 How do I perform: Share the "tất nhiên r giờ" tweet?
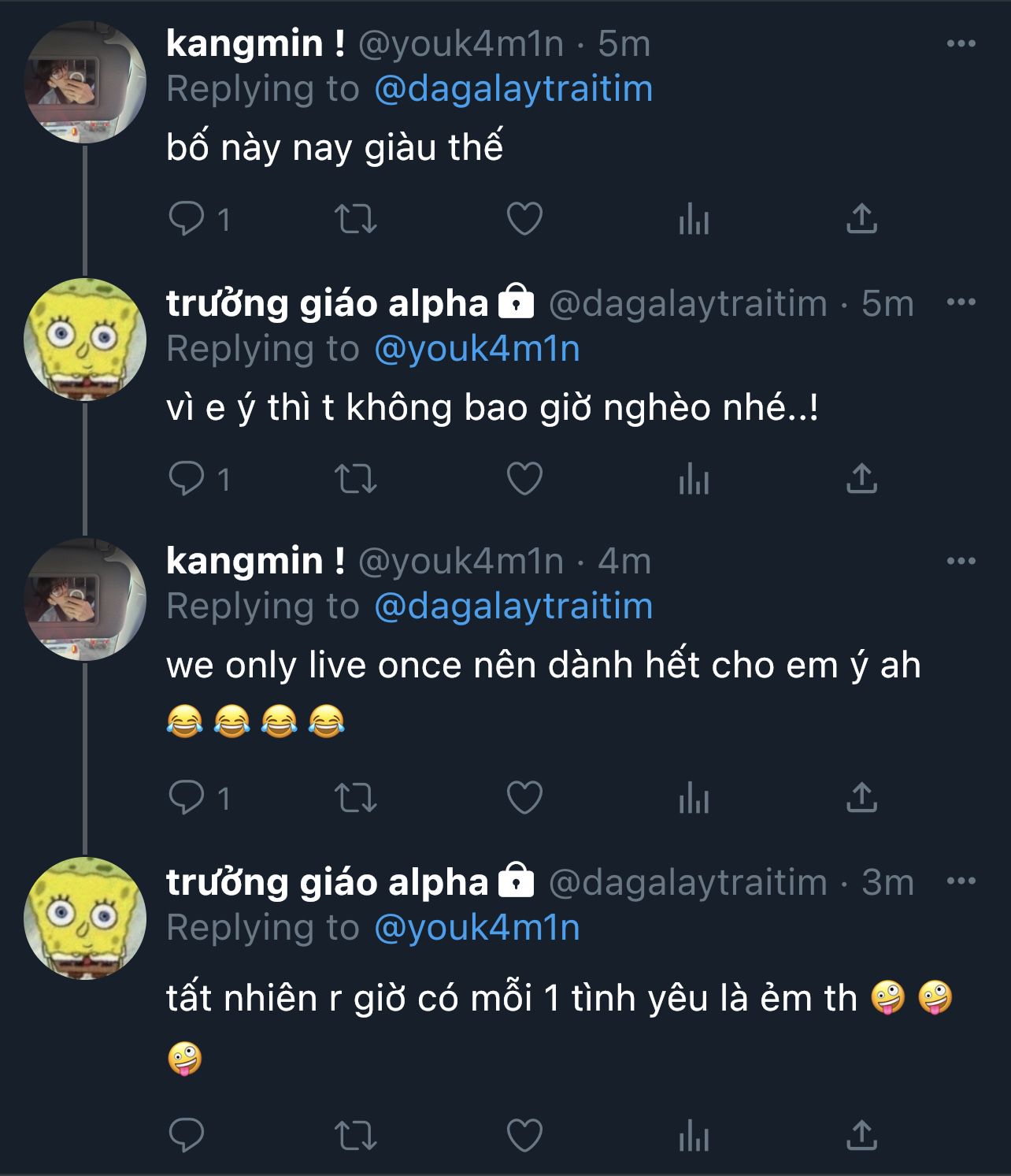[861, 1135]
